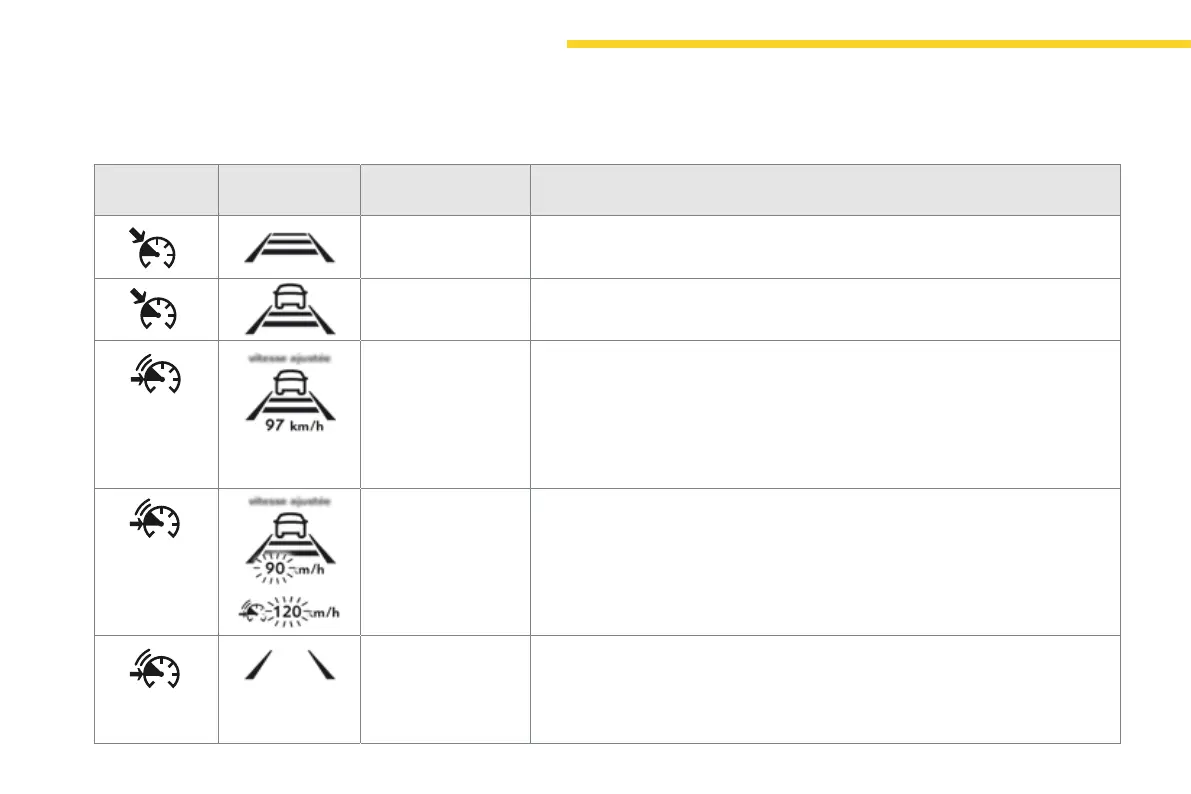This screenshot has width=1191, height=794.
Task: Click the two diverging lane lines graphic
Action: [289, 666]
